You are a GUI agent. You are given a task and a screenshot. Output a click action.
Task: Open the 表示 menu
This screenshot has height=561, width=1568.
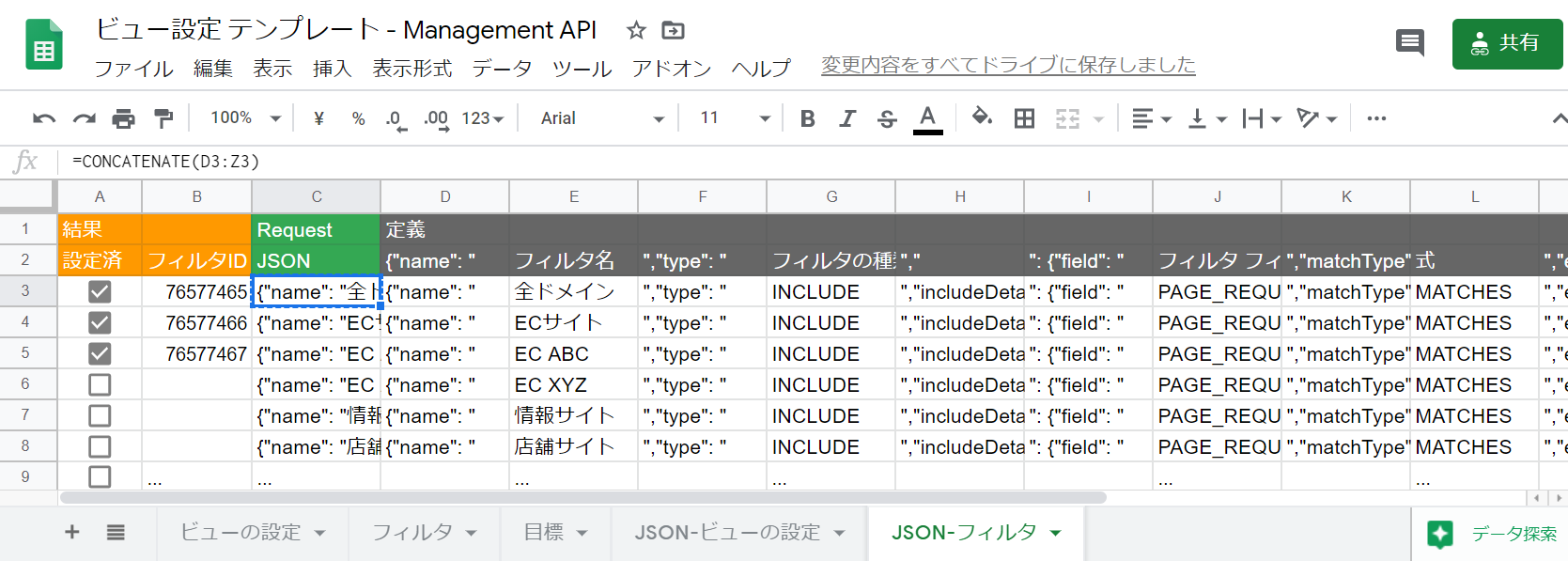[272, 69]
